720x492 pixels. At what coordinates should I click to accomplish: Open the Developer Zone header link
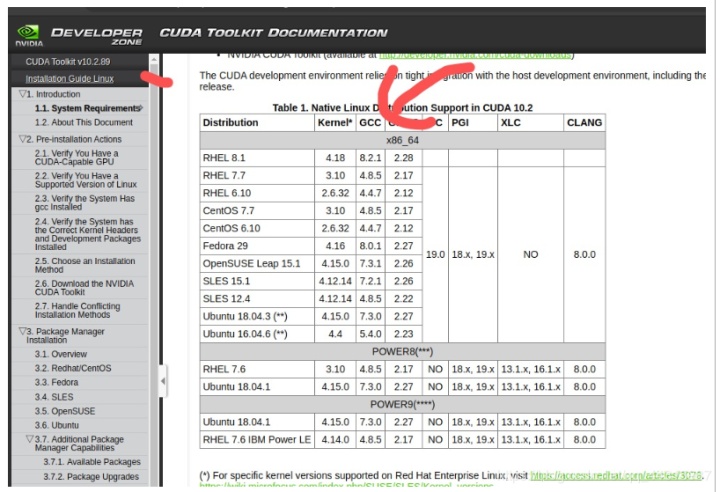(96, 36)
